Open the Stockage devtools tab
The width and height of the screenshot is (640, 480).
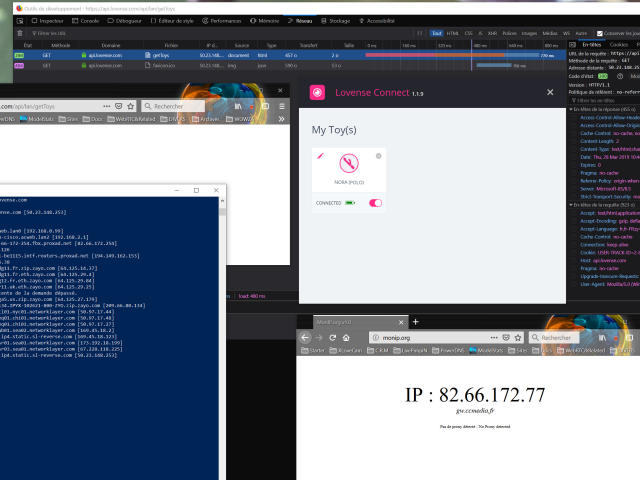click(337, 20)
